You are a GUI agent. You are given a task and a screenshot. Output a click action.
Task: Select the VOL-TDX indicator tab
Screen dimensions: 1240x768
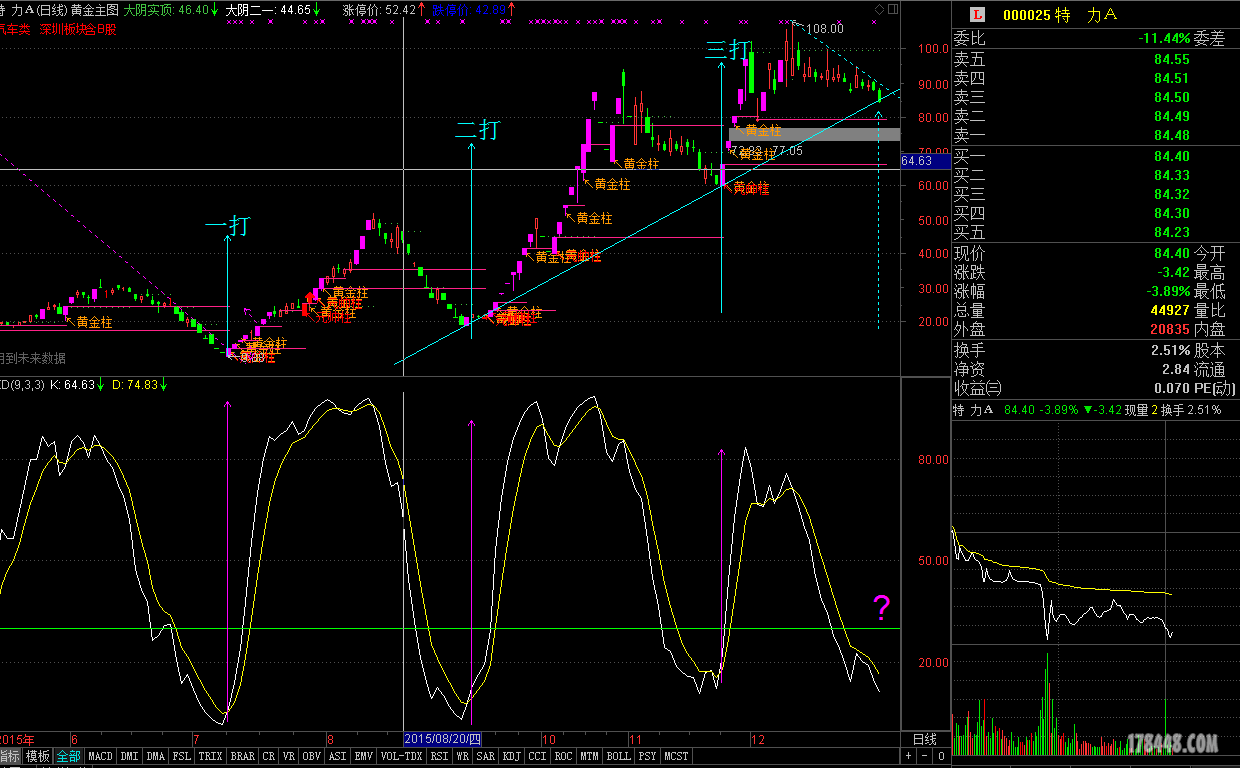402,756
